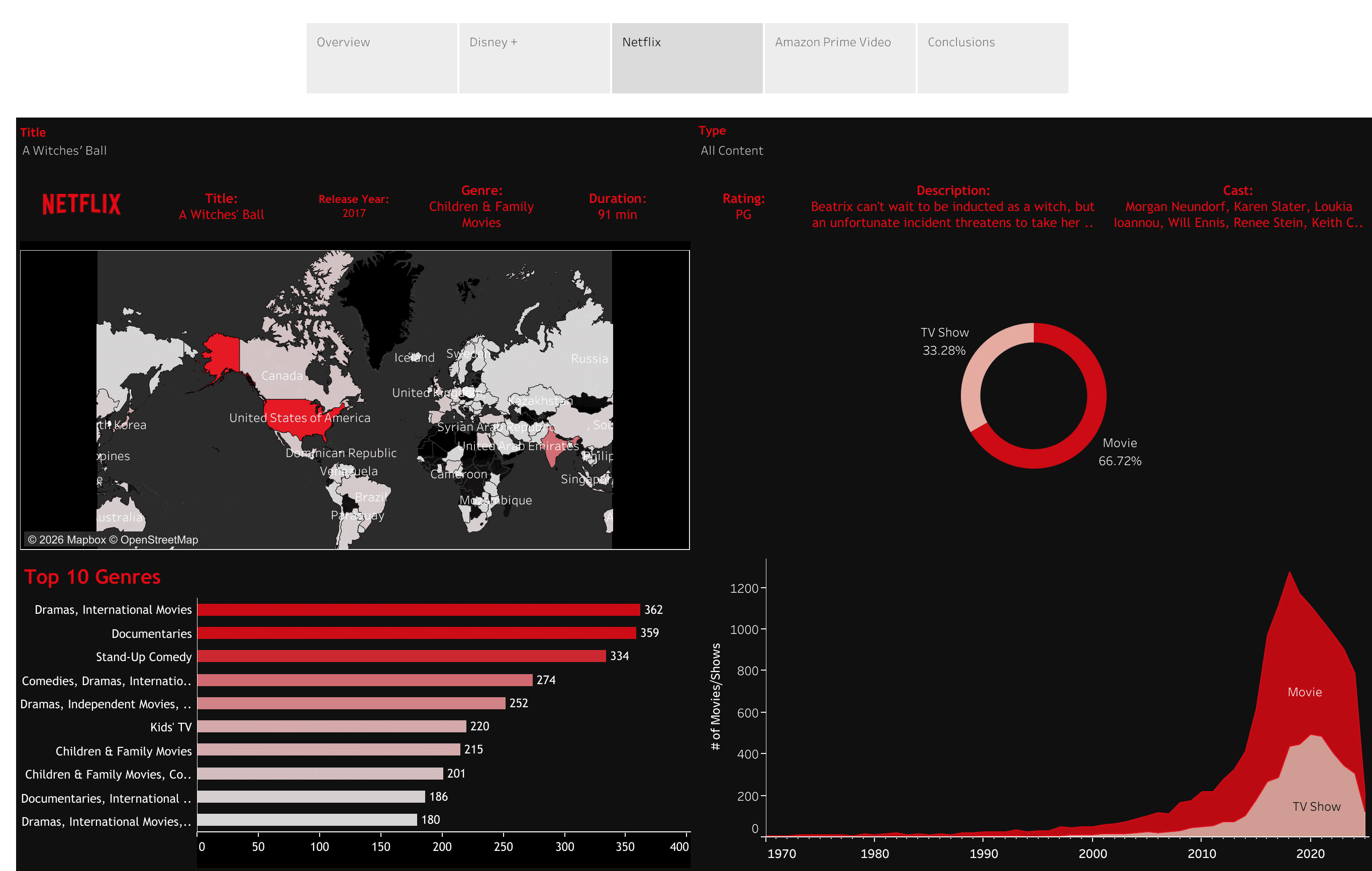The width and height of the screenshot is (1372, 871).
Task: Click the Stand-Up Comedy genre bar
Action: coord(399,657)
